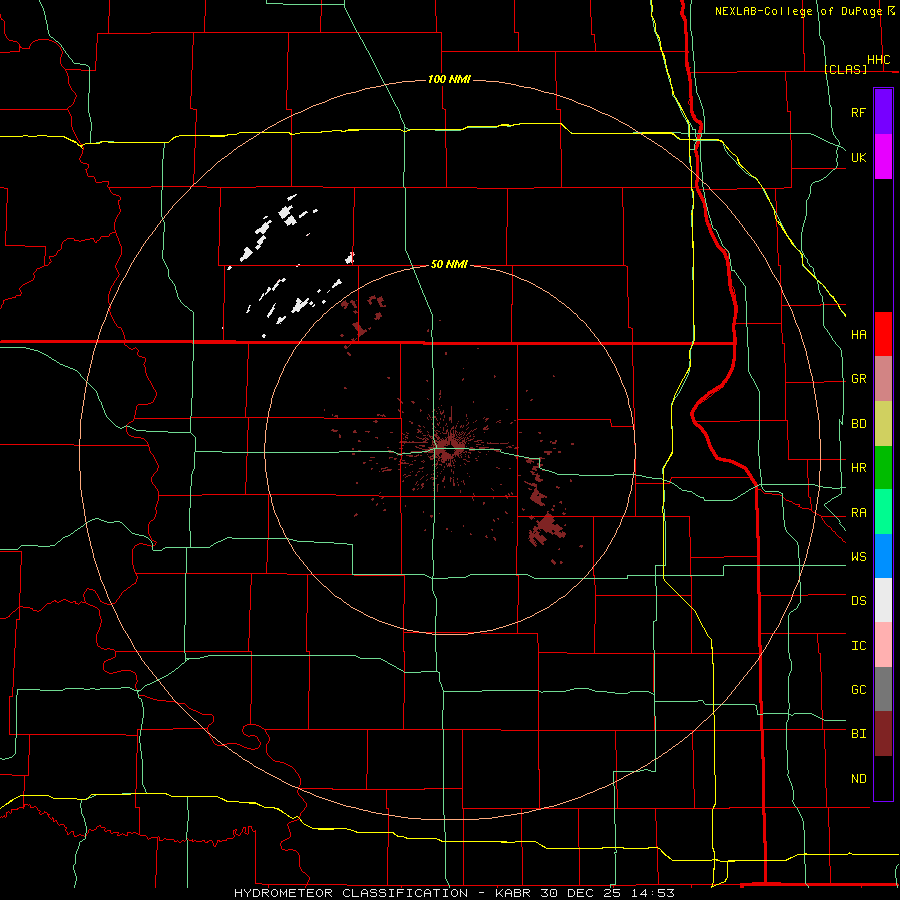Click the WS legend label

[858, 556]
